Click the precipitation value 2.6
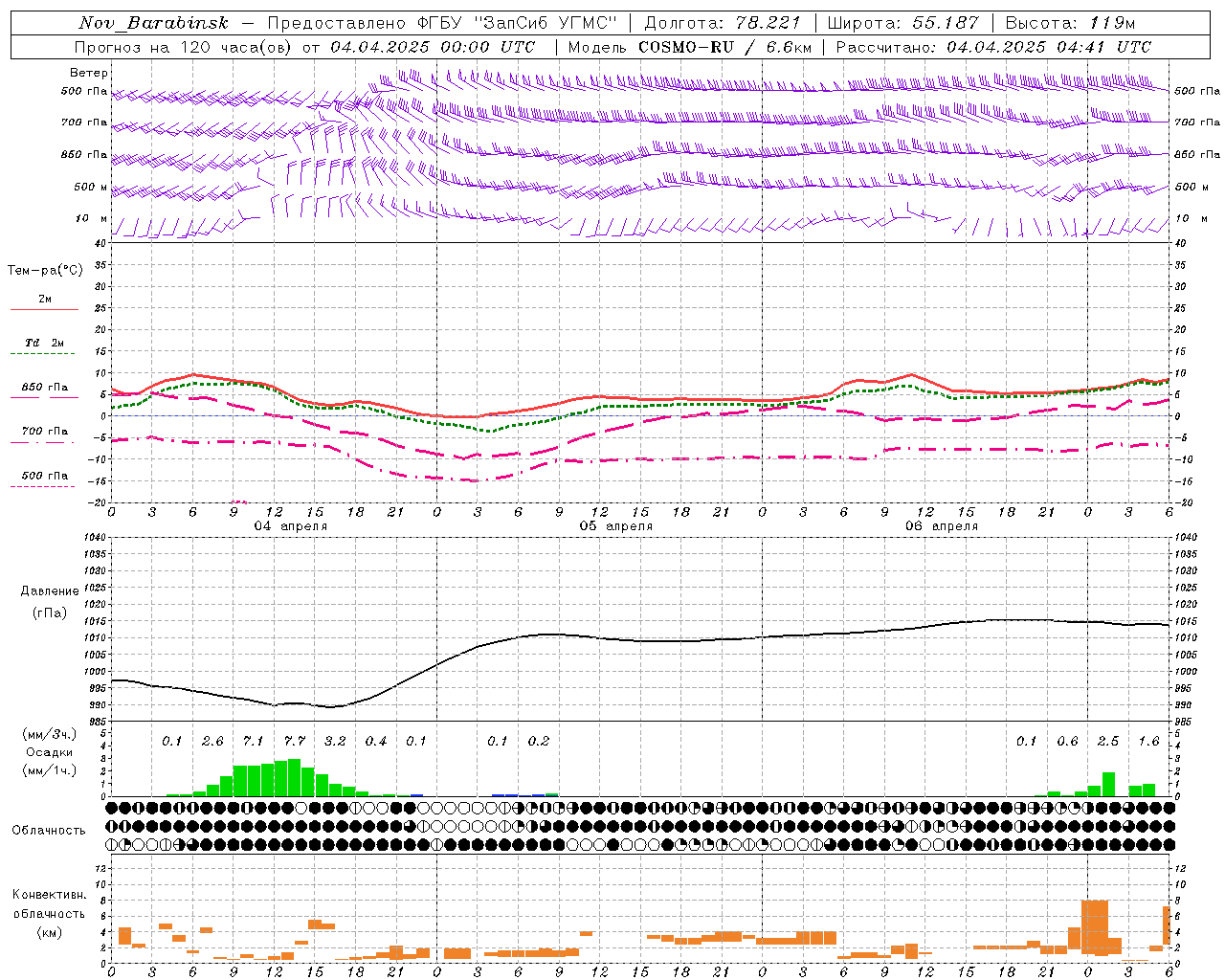The width and height of the screenshot is (1225, 980). tap(212, 741)
